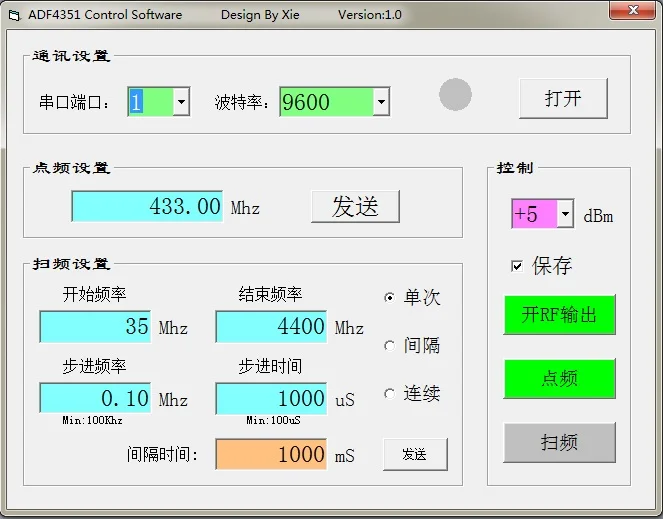The image size is (663, 519).
Task: Click the 间隔时间: label
Action: [162, 455]
